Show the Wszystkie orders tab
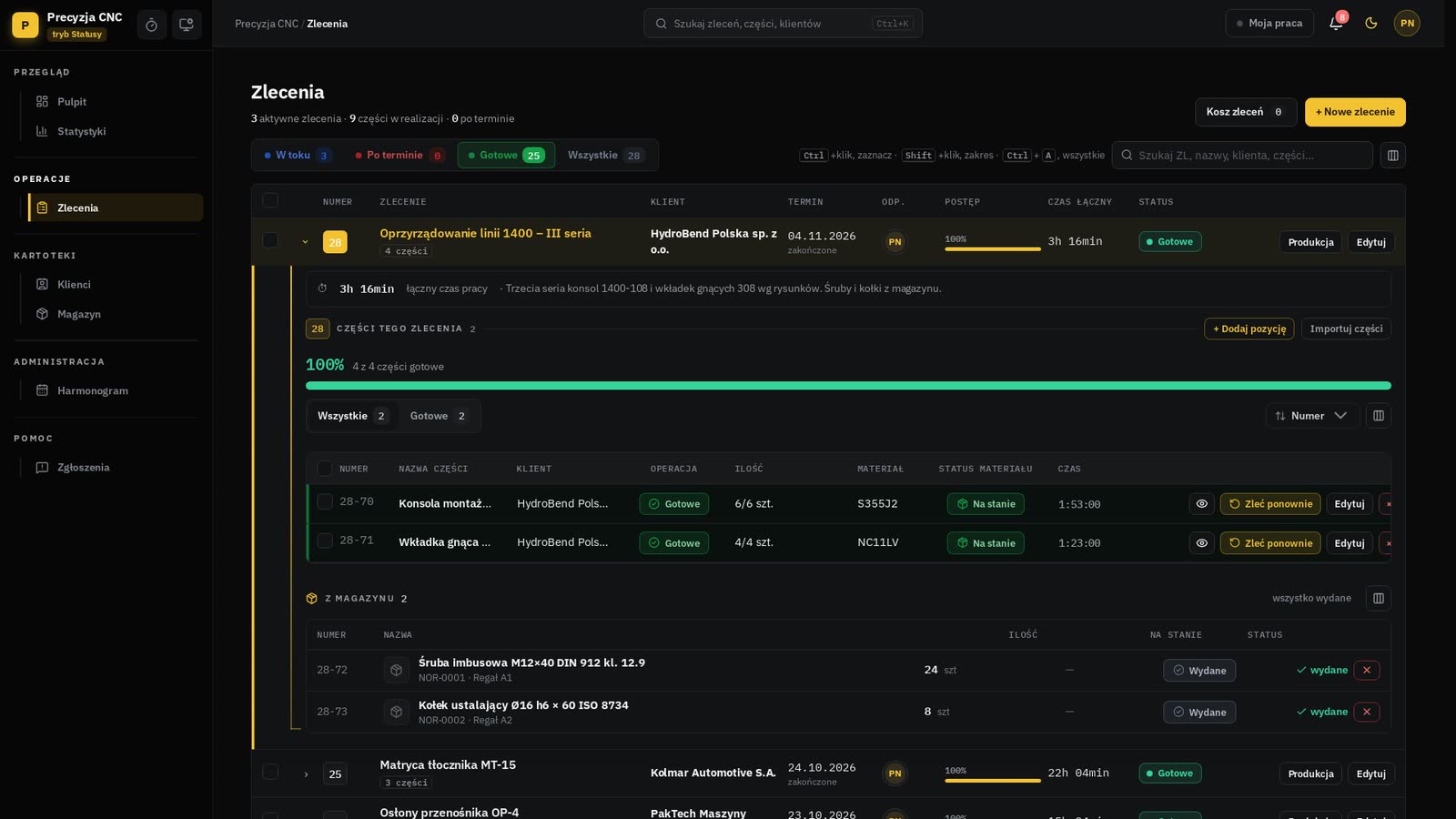1456x819 pixels. [606, 156]
